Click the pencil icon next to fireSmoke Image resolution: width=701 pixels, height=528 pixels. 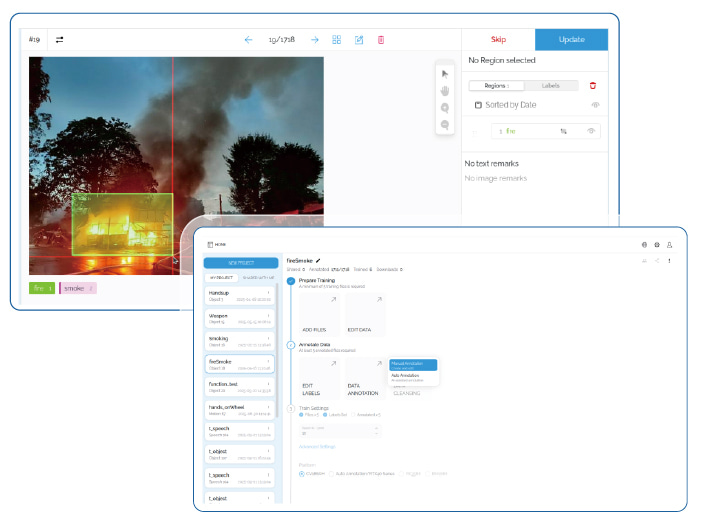tap(318, 260)
